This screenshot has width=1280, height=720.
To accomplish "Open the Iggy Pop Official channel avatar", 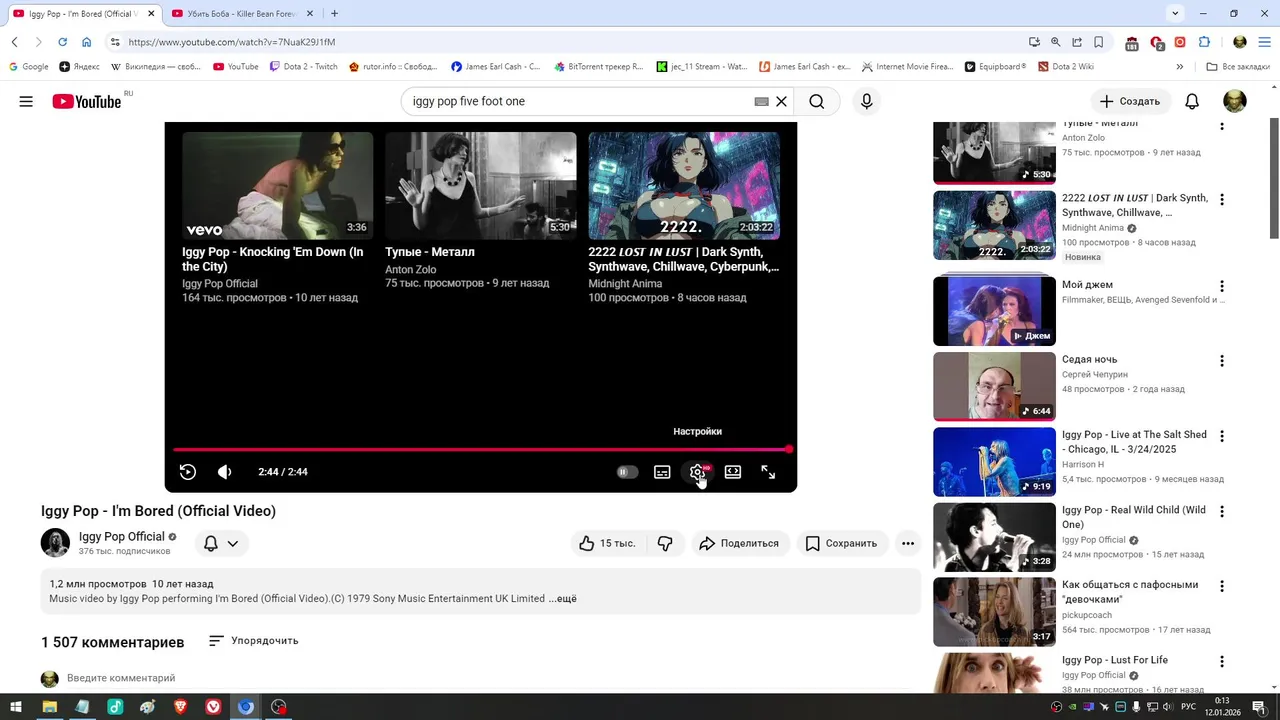I will click(55, 543).
